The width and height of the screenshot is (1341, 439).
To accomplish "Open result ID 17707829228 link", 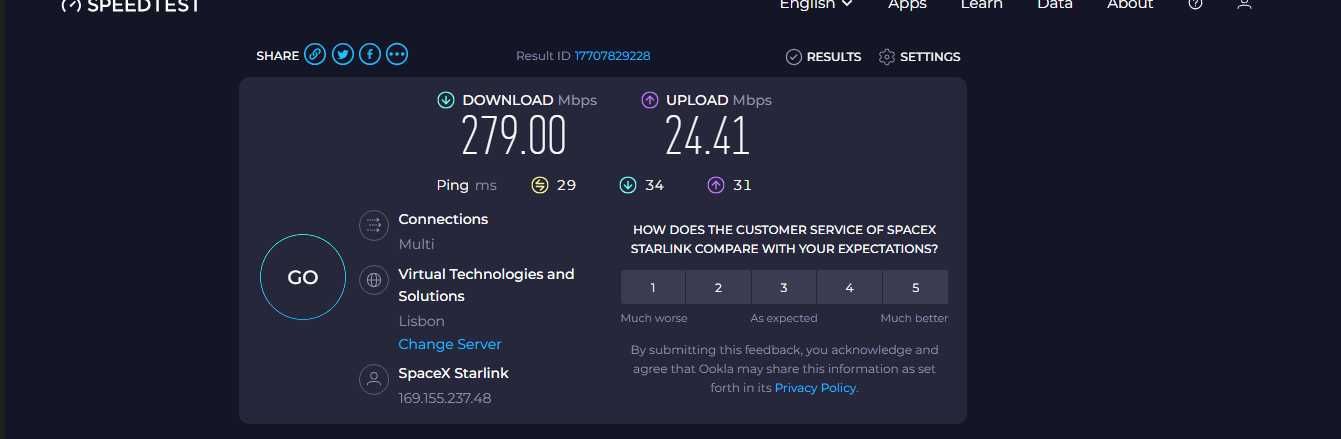I will (612, 56).
